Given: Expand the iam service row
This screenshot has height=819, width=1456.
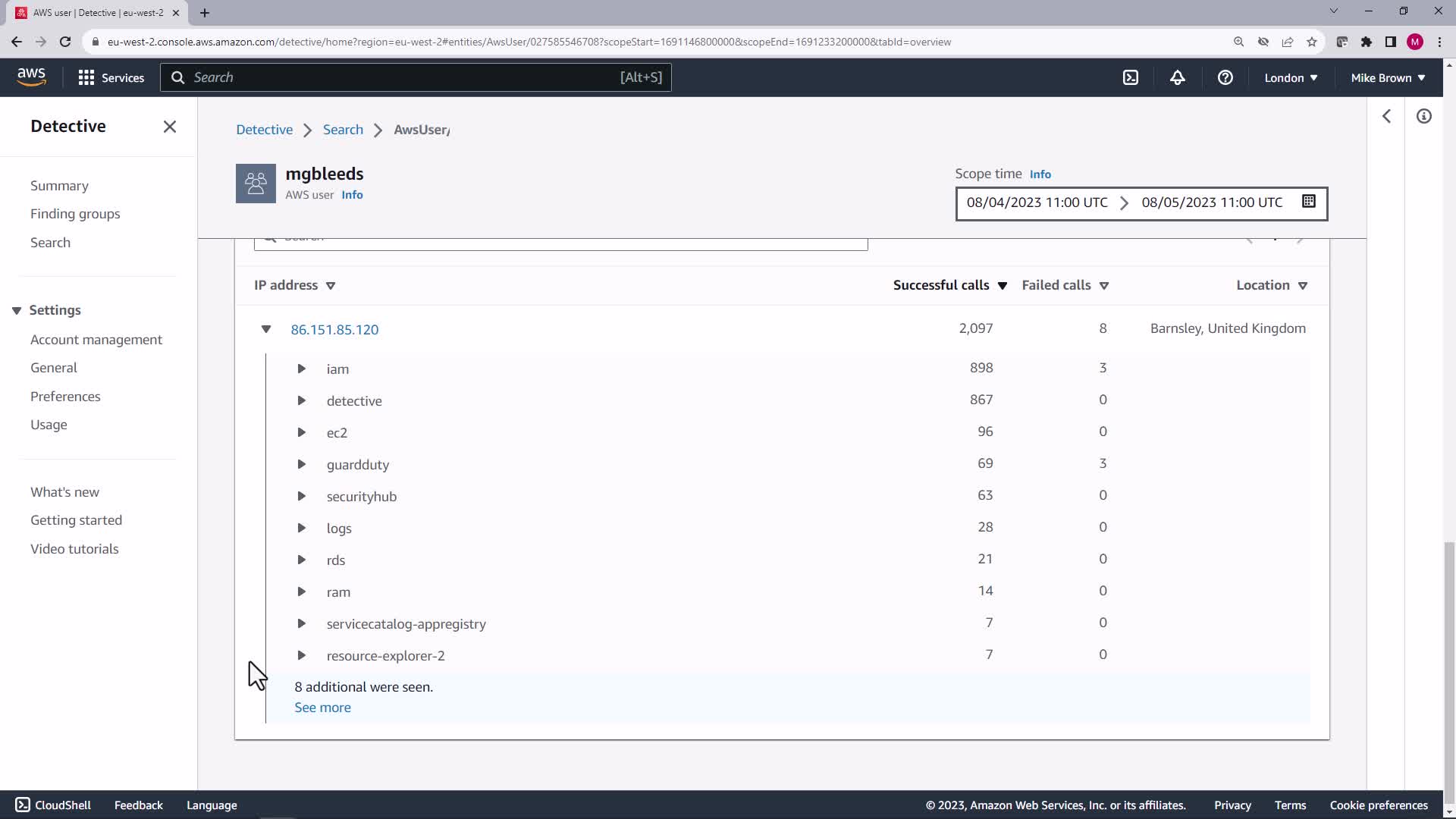Looking at the screenshot, I should point(301,369).
